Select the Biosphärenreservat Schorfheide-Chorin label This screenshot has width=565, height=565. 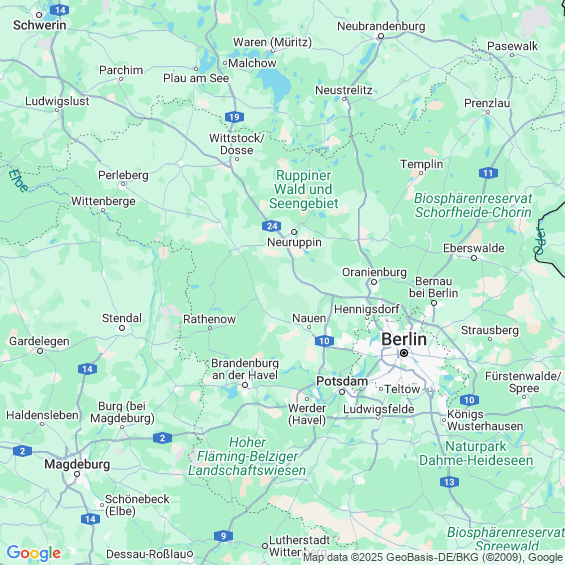473,205
